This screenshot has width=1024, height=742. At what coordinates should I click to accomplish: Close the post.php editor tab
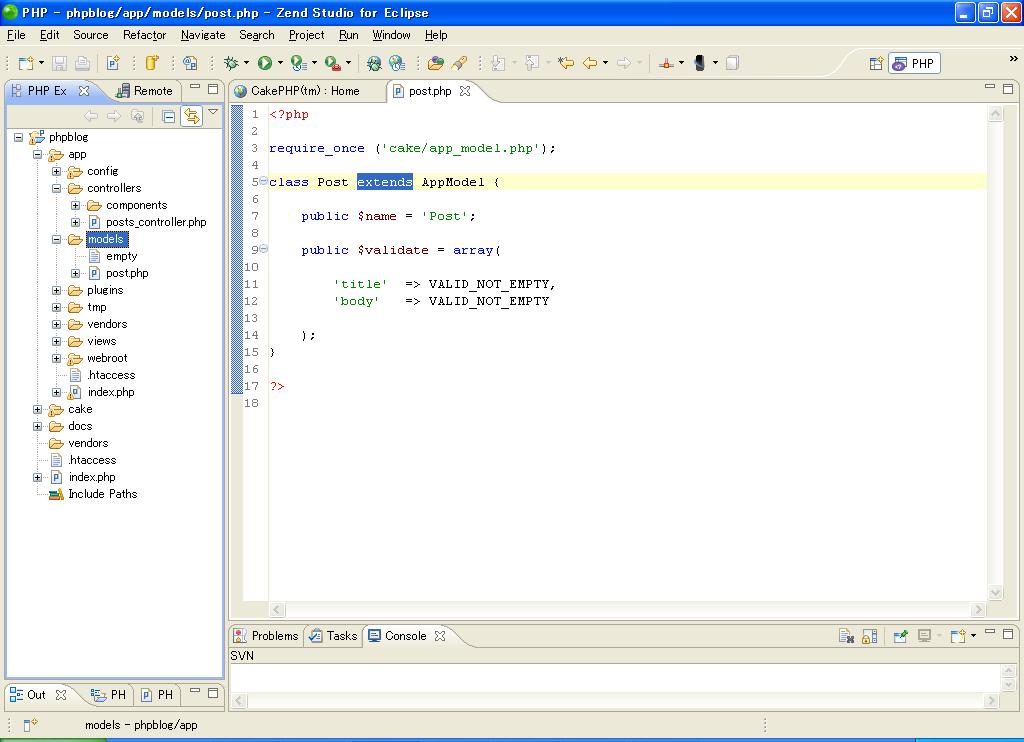465,91
